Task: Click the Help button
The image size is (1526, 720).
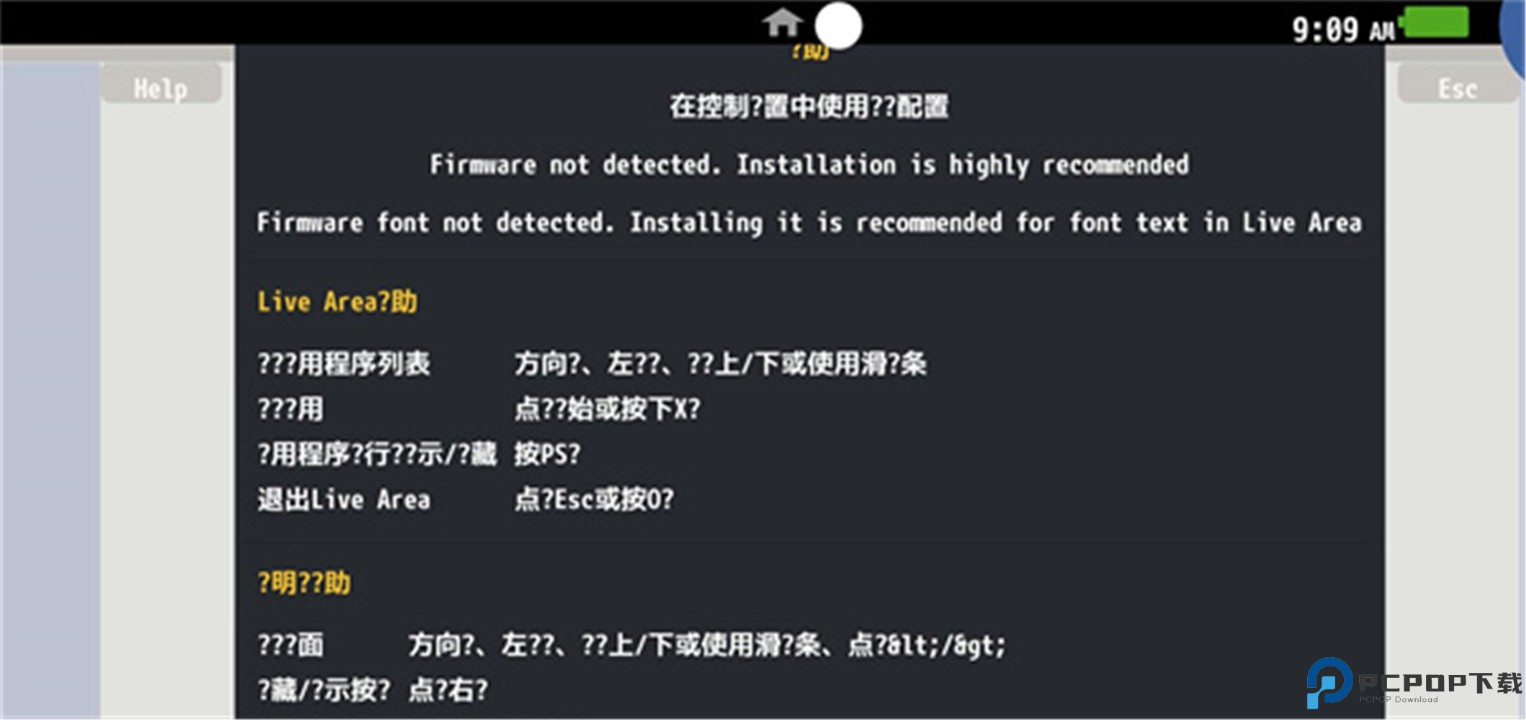Action: point(161,87)
